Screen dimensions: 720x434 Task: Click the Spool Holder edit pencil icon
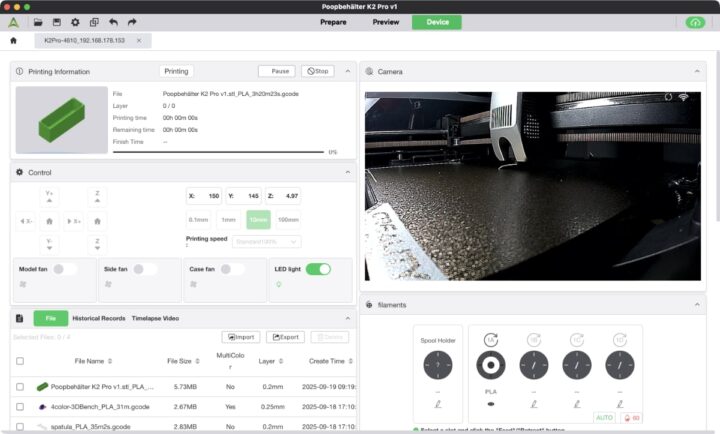pos(438,404)
